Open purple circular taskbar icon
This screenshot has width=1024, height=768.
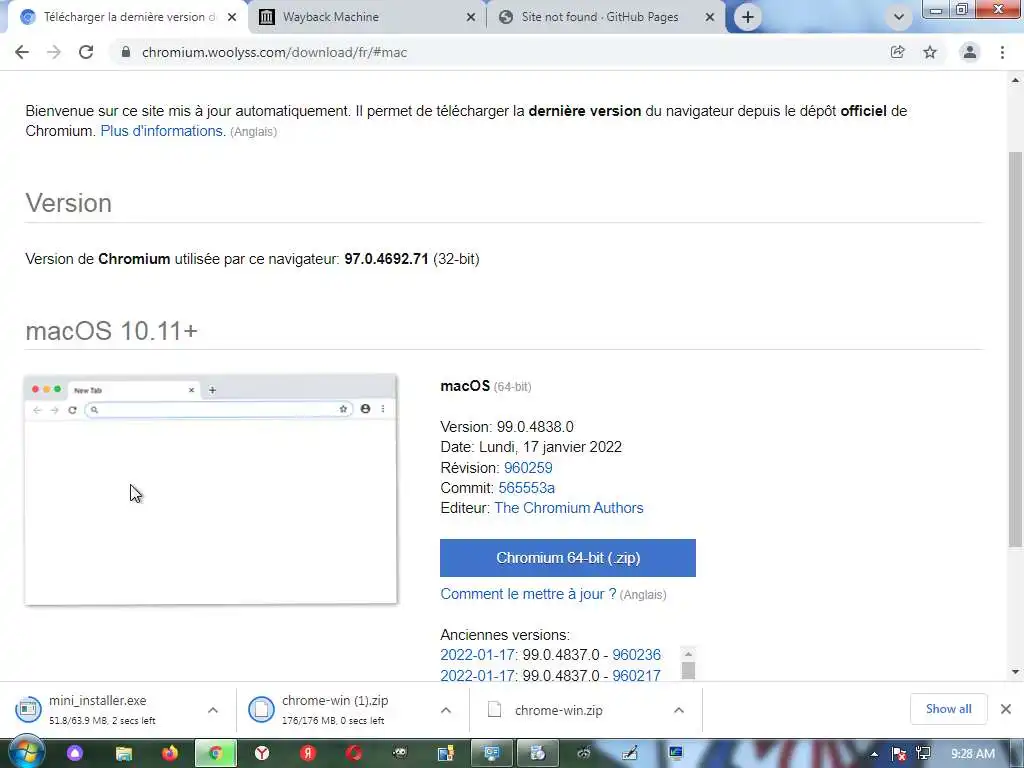point(75,754)
